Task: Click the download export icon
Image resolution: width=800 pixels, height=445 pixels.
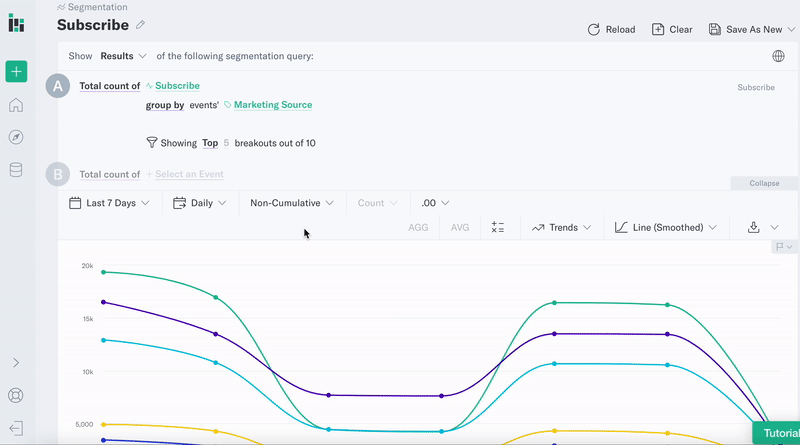Action: pos(754,228)
